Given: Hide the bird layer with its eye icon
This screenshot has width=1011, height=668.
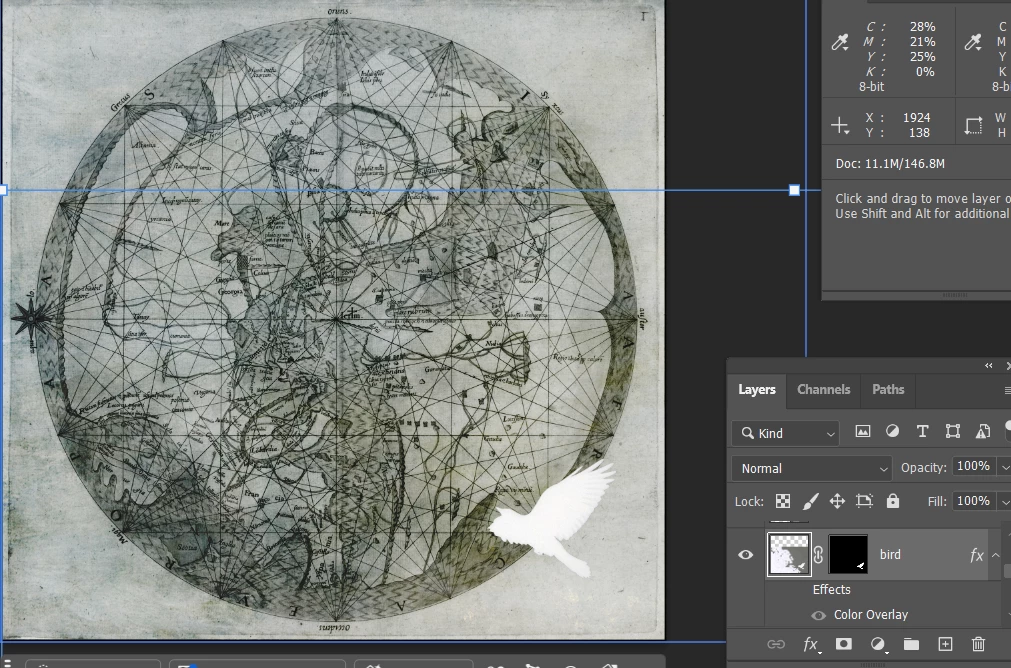Looking at the screenshot, I should (x=745, y=555).
